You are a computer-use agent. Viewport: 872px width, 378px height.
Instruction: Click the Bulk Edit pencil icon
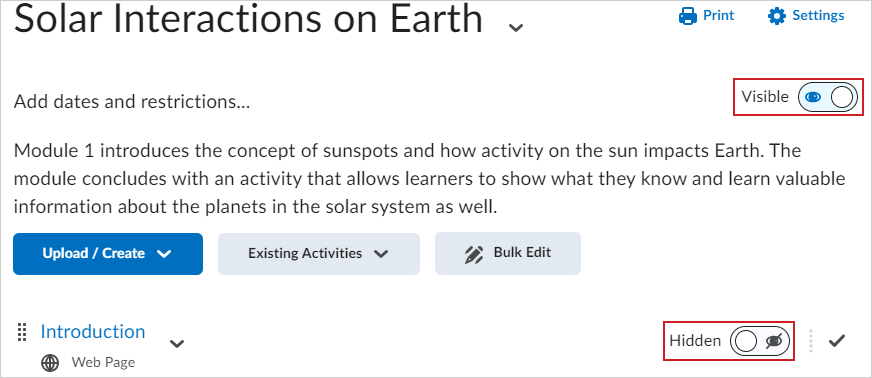coord(474,253)
